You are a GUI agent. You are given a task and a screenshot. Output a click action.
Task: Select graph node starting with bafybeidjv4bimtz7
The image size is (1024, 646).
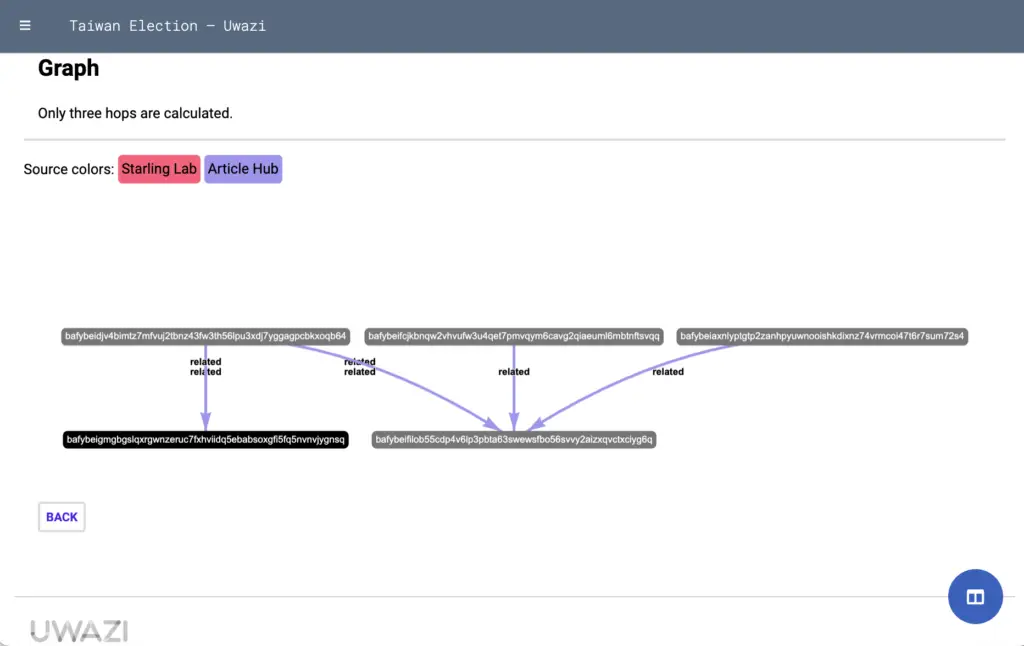(x=205, y=336)
